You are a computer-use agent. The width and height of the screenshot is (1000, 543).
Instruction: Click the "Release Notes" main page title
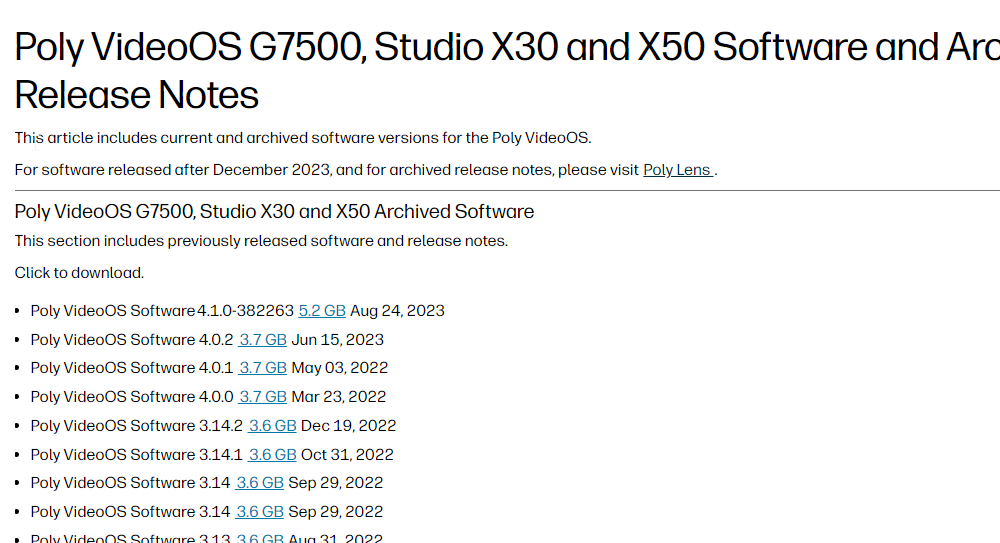137,95
